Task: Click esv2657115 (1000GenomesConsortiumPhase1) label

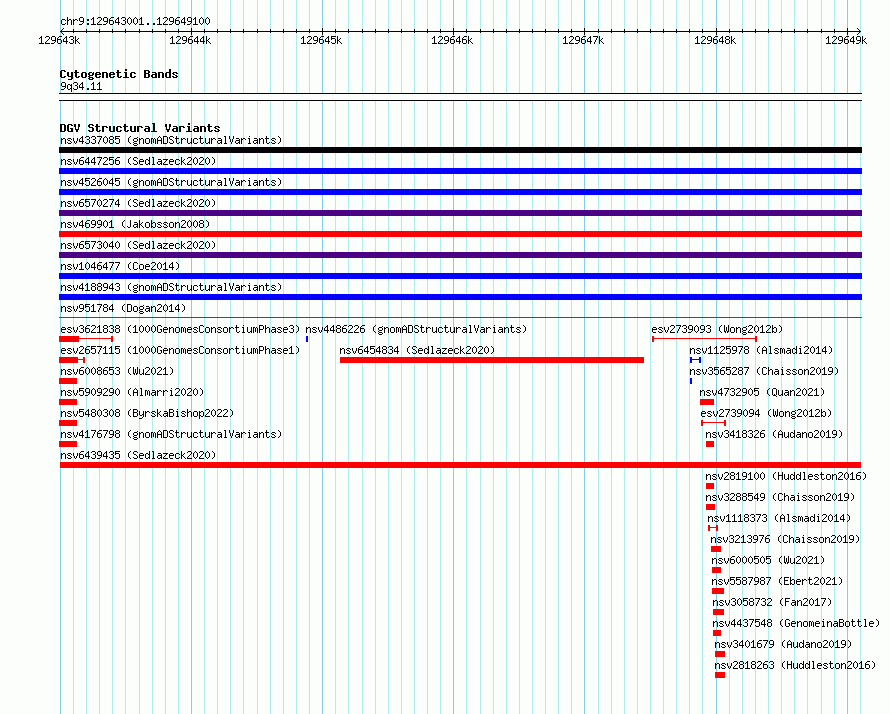Action: 180,350
